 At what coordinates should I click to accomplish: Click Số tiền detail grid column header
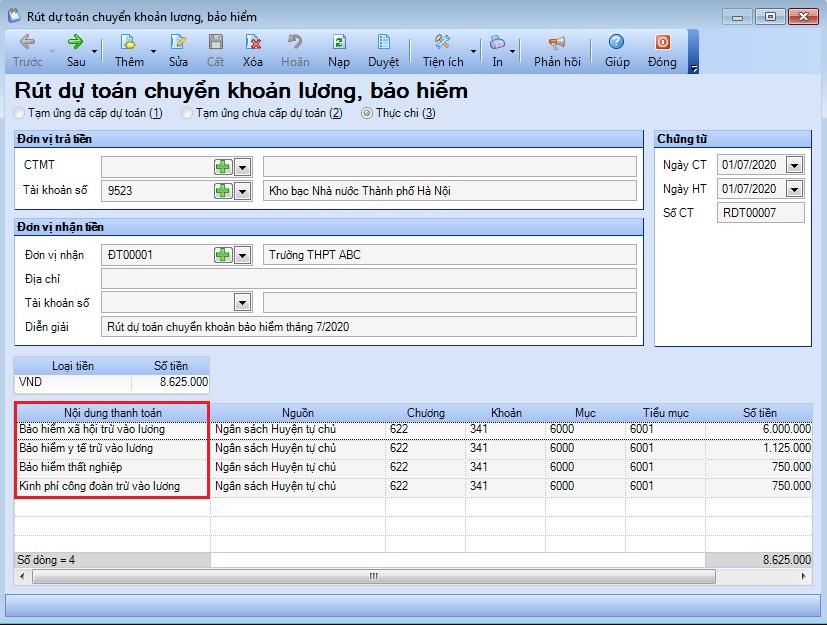pos(758,412)
